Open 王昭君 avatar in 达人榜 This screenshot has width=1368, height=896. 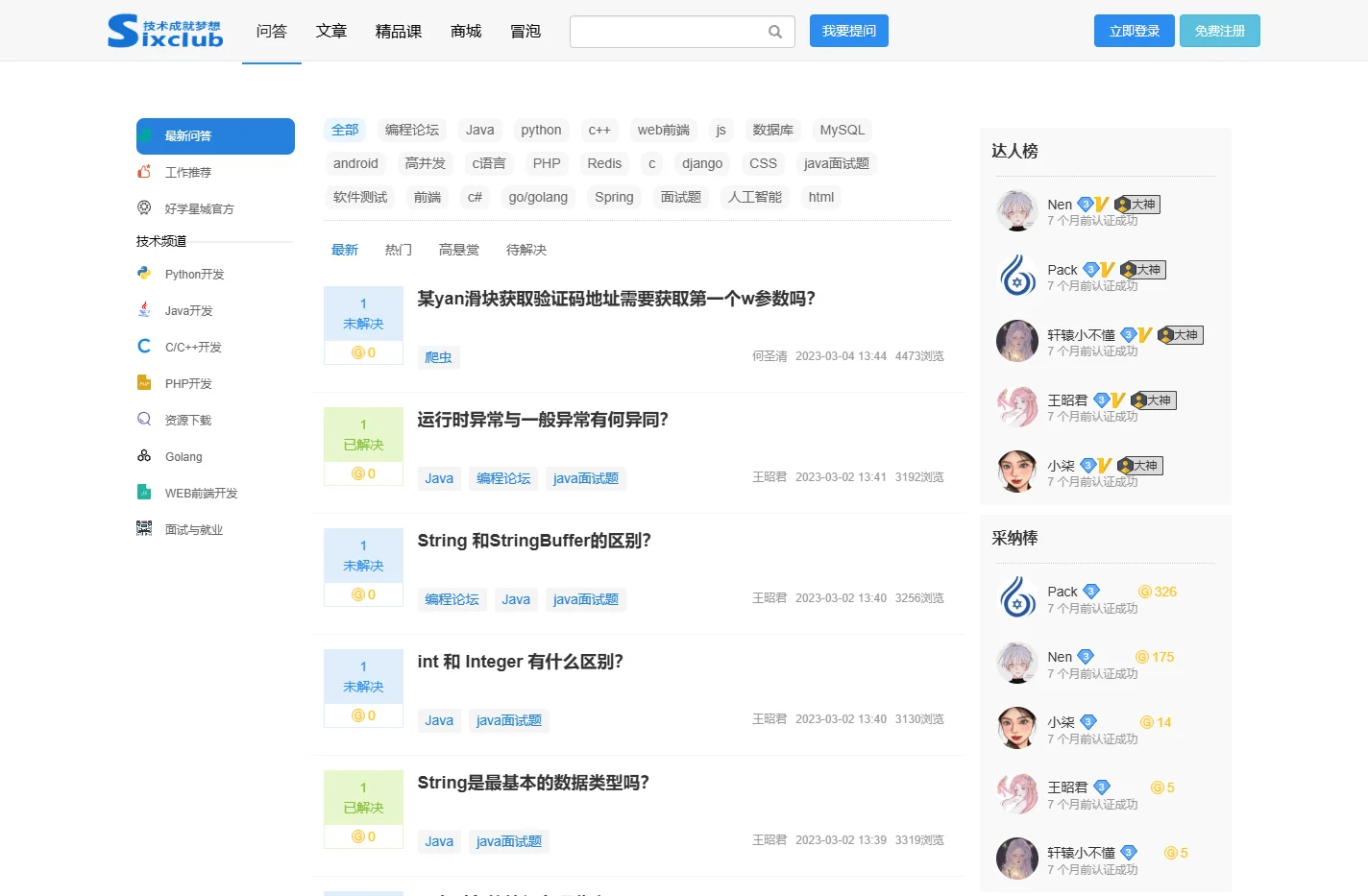point(1016,406)
